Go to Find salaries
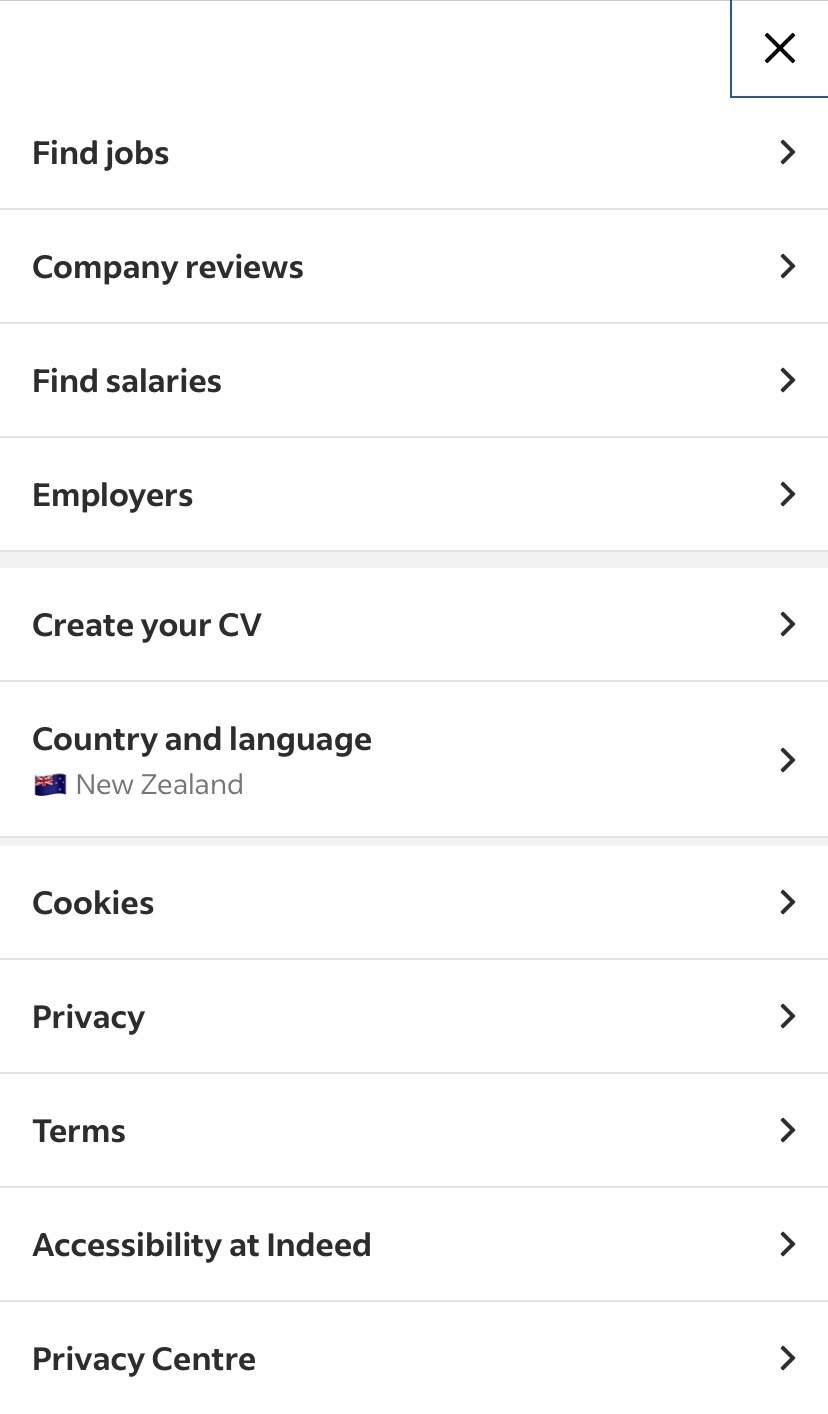This screenshot has height=1414, width=828. pyautogui.click(x=127, y=381)
